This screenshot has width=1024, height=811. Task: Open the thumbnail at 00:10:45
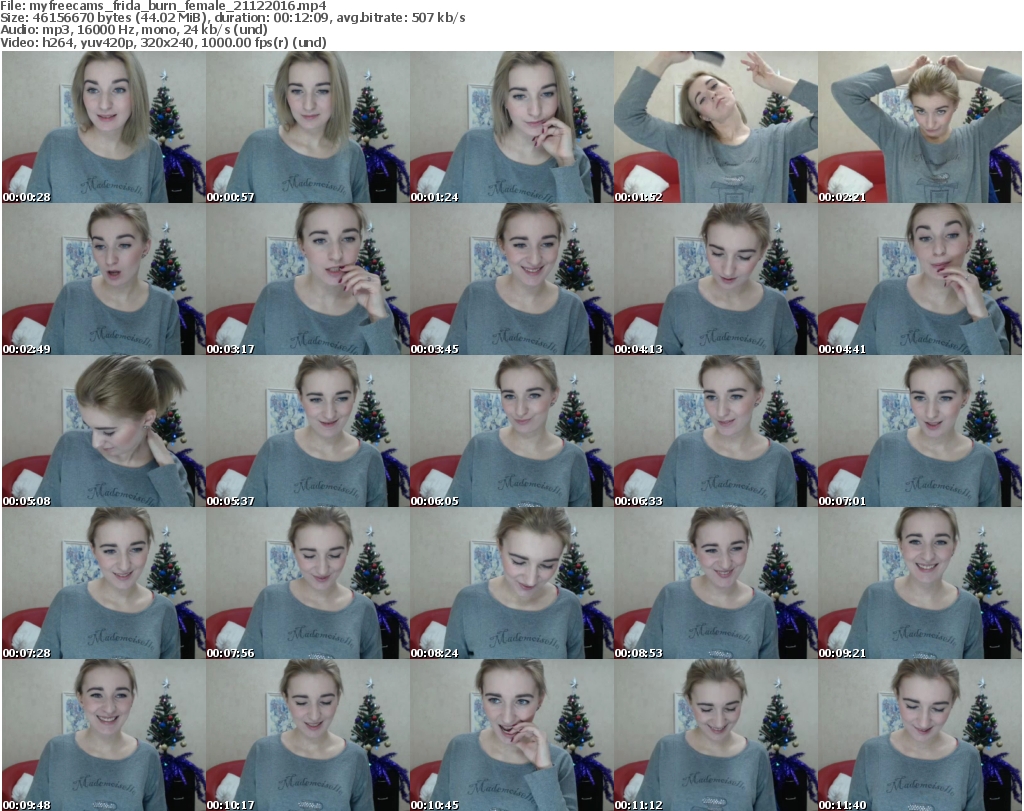(x=511, y=735)
